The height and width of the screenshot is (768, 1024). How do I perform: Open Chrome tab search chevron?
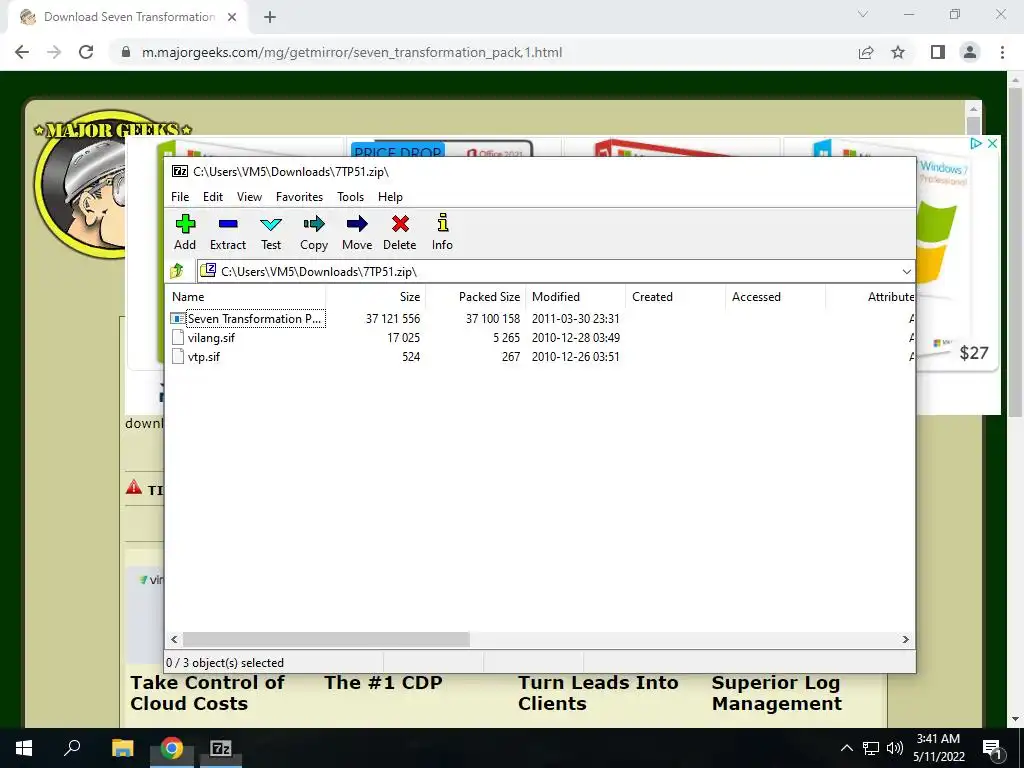(x=863, y=14)
